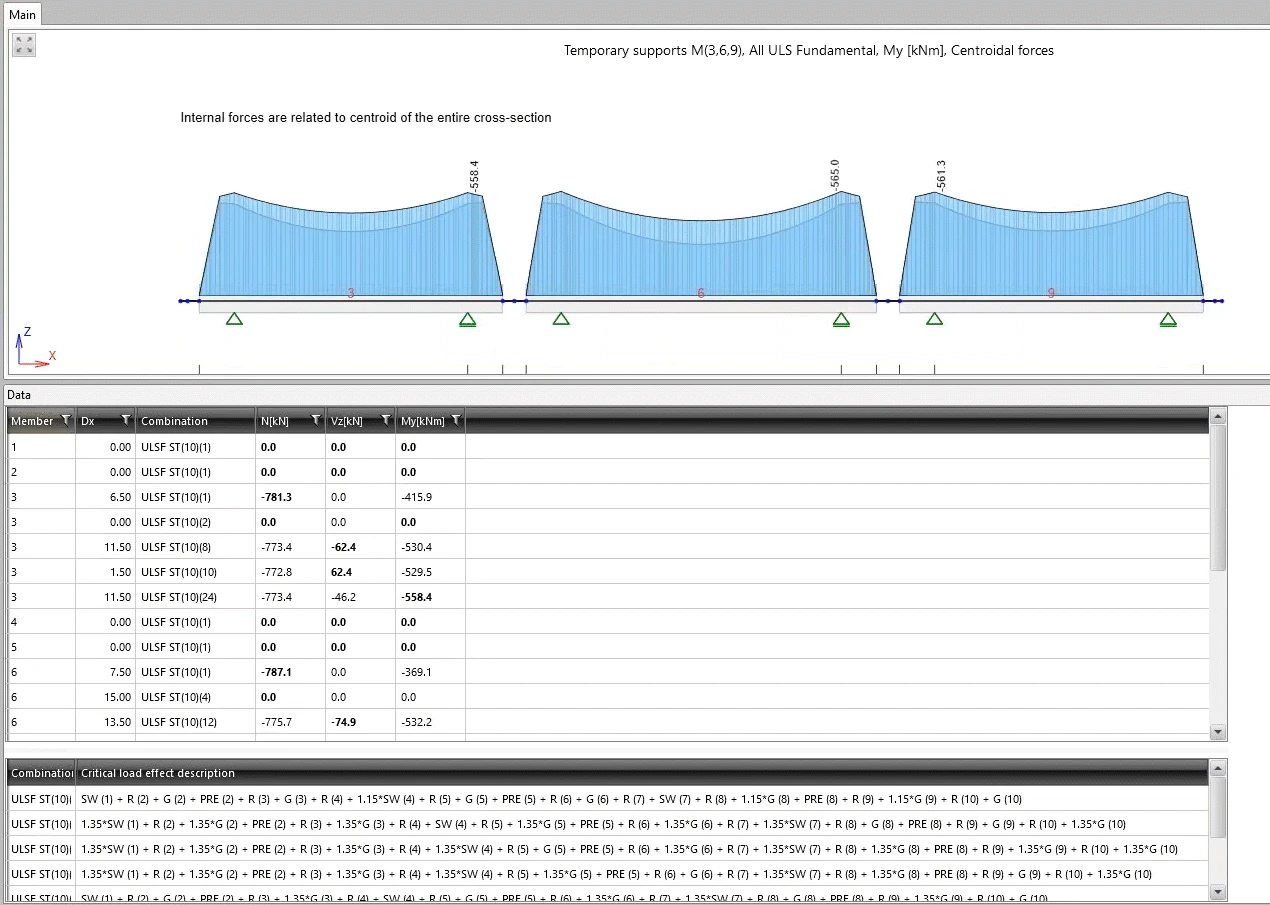Image resolution: width=1270 pixels, height=905 pixels.
Task: Click the -565.0 moment label on diagram
Action: coord(835,174)
